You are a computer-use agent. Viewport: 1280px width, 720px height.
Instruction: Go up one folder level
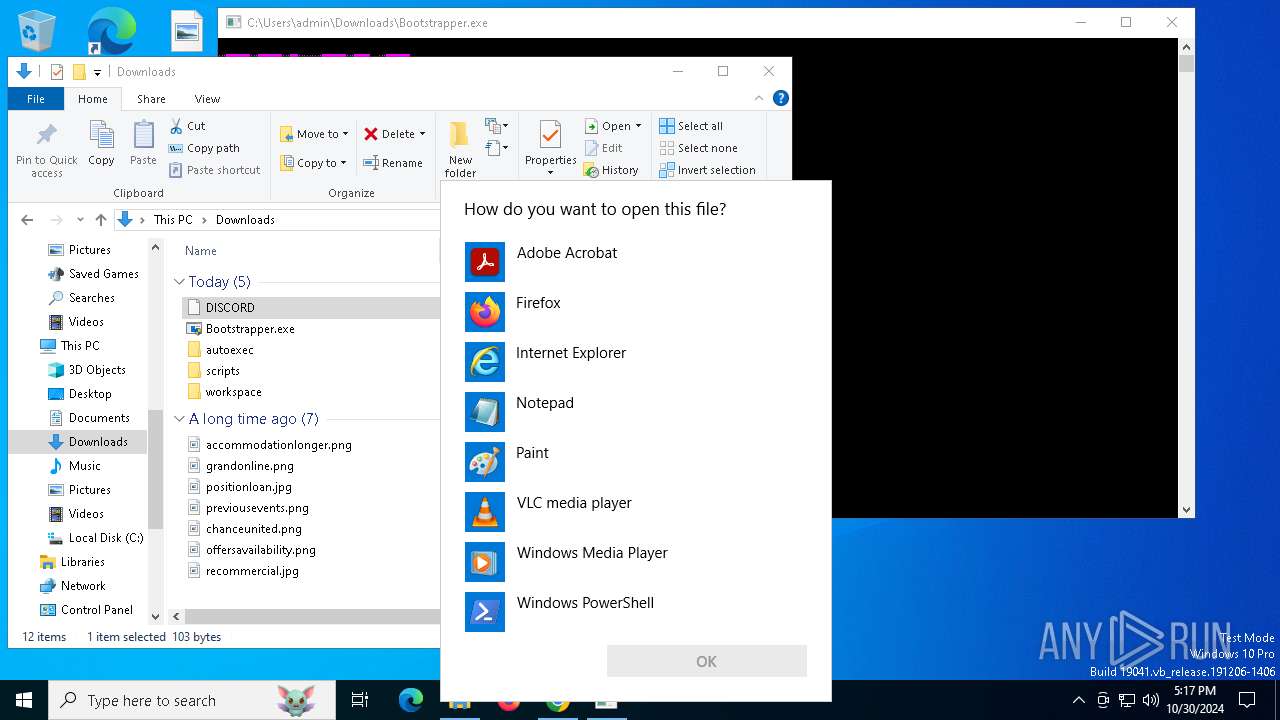tap(101, 220)
